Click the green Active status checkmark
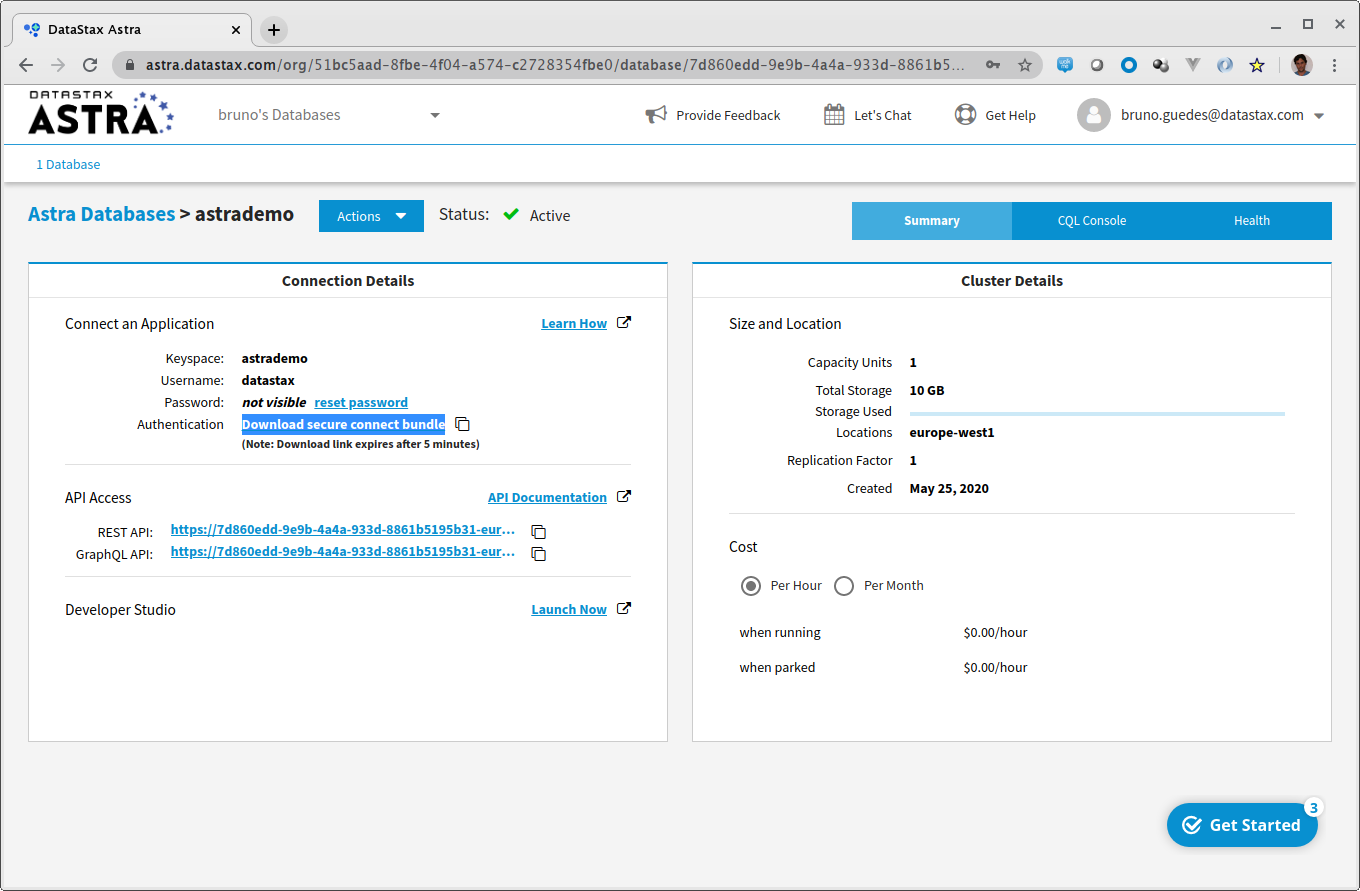This screenshot has width=1360, height=891. (511, 214)
